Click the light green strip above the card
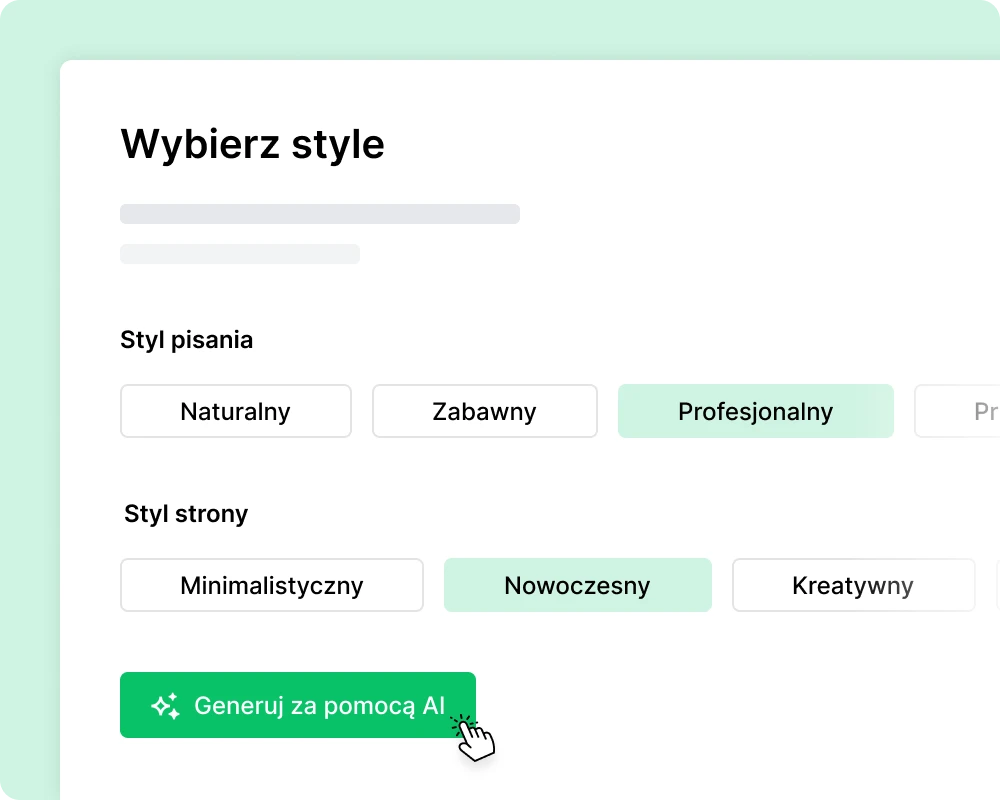 tap(500, 28)
